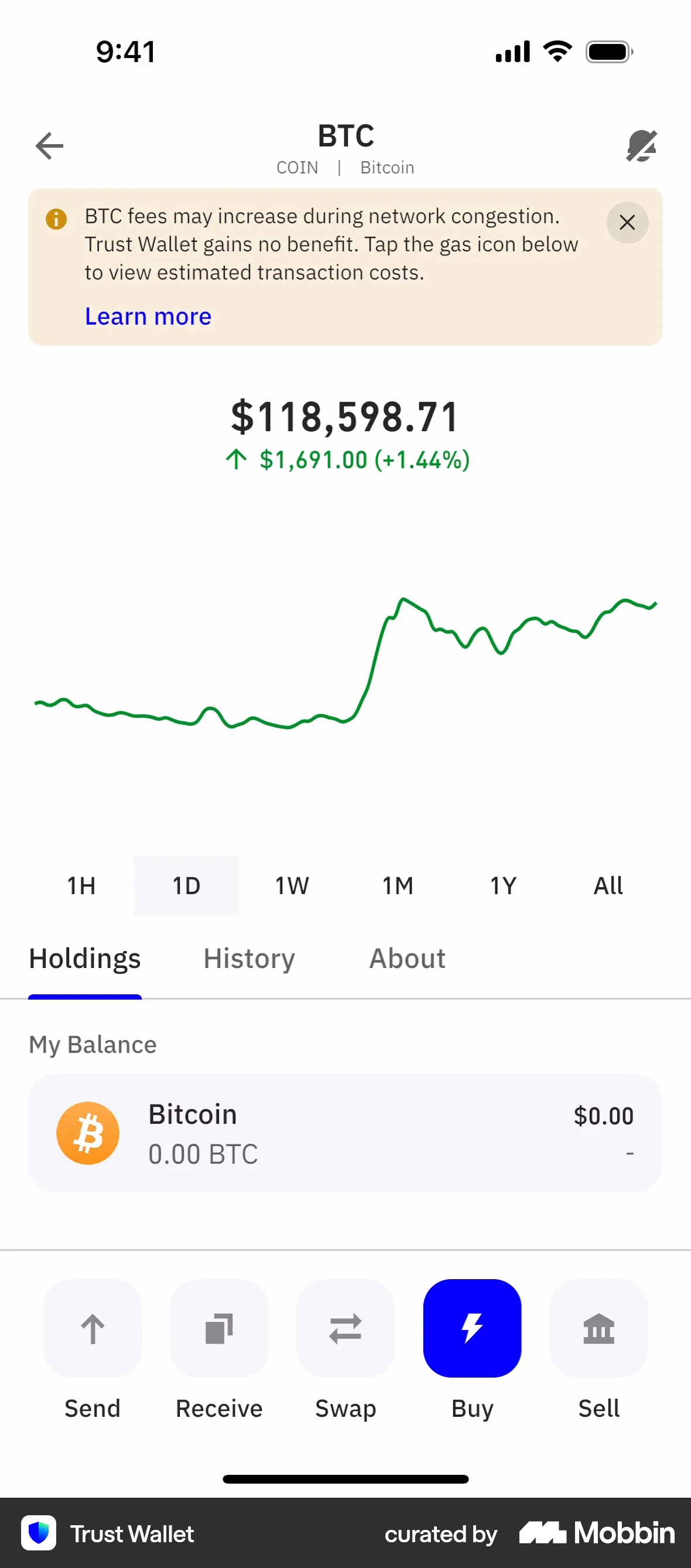Switch chart to 1M range

[x=397, y=885]
